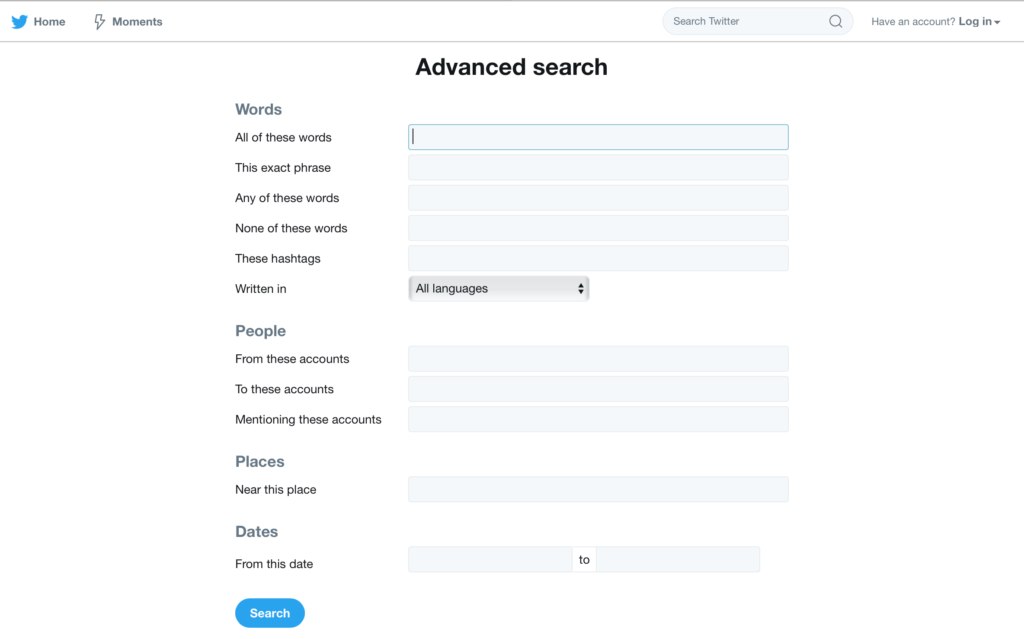Image resolution: width=1024 pixels, height=639 pixels.
Task: Click the From these accounts field
Action: [x=597, y=358]
